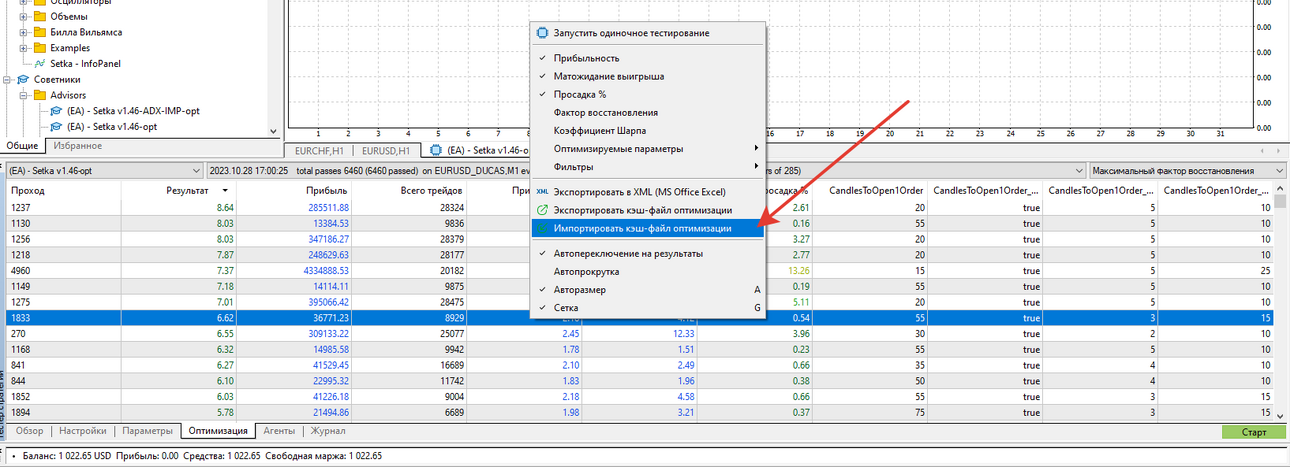The width and height of the screenshot is (1290, 467).
Task: Collapse the Advisors folder node
Action: pos(24,95)
